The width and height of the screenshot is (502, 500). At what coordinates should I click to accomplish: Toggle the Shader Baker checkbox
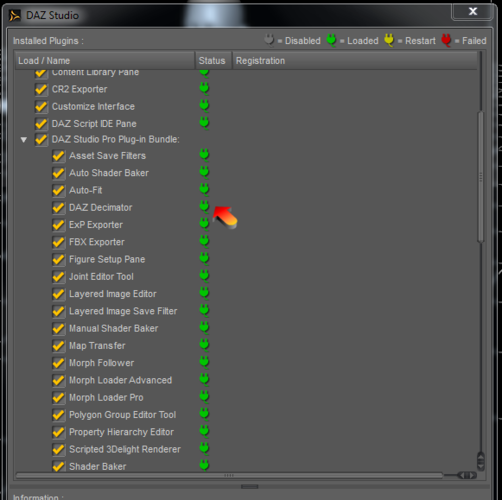point(58,466)
